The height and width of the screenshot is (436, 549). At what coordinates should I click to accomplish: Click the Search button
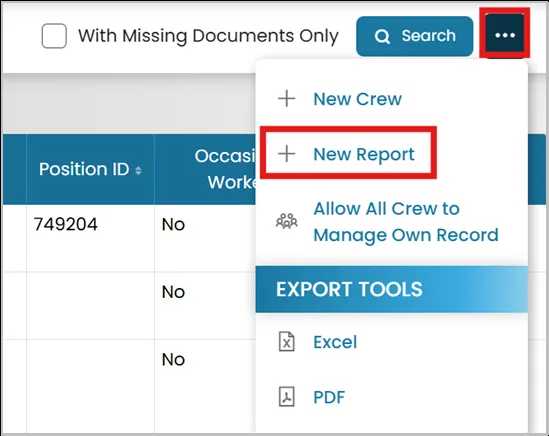pyautogui.click(x=415, y=36)
